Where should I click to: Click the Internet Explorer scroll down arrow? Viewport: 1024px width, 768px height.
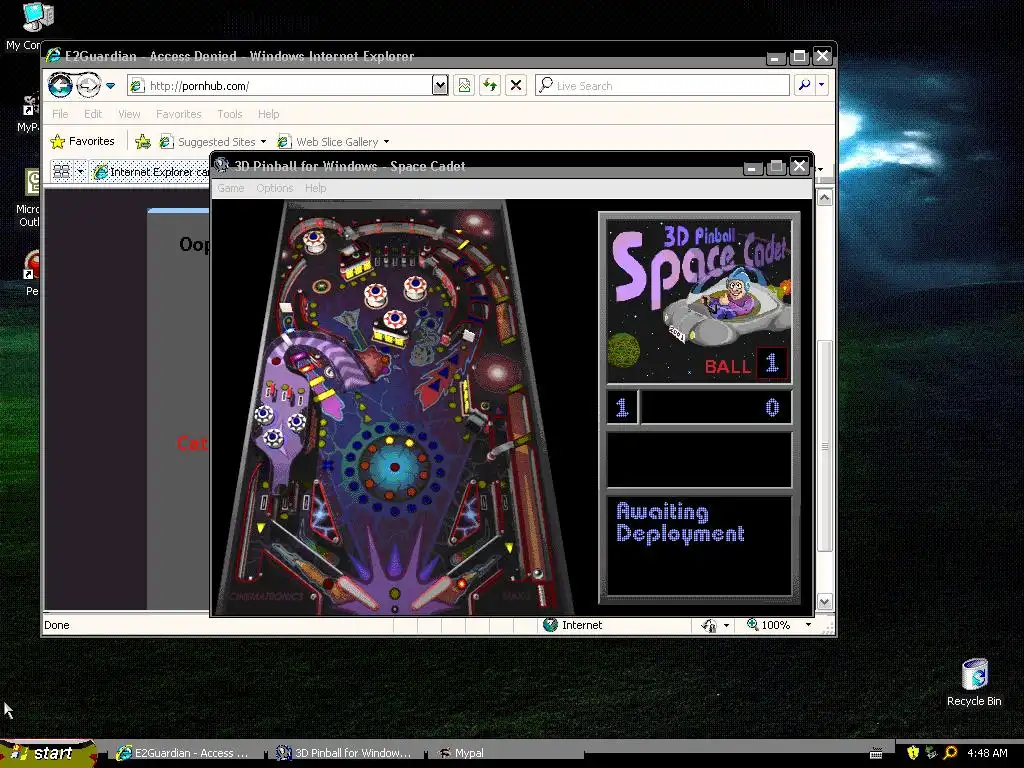[x=825, y=602]
